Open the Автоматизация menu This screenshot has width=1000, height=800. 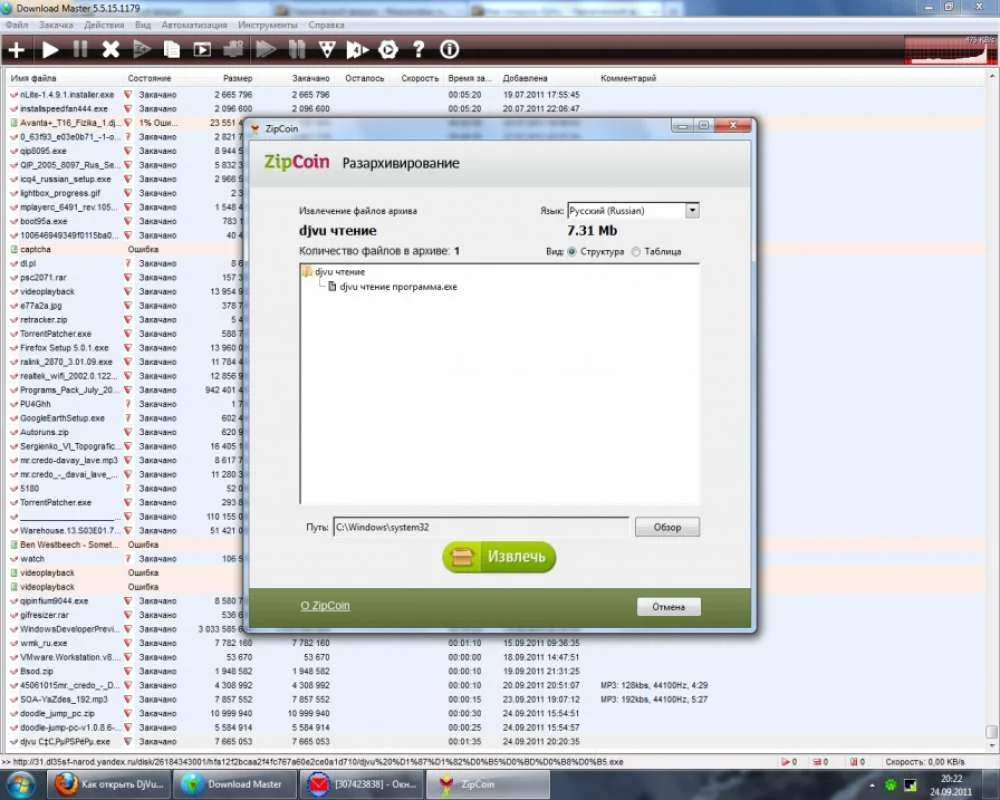pos(194,25)
